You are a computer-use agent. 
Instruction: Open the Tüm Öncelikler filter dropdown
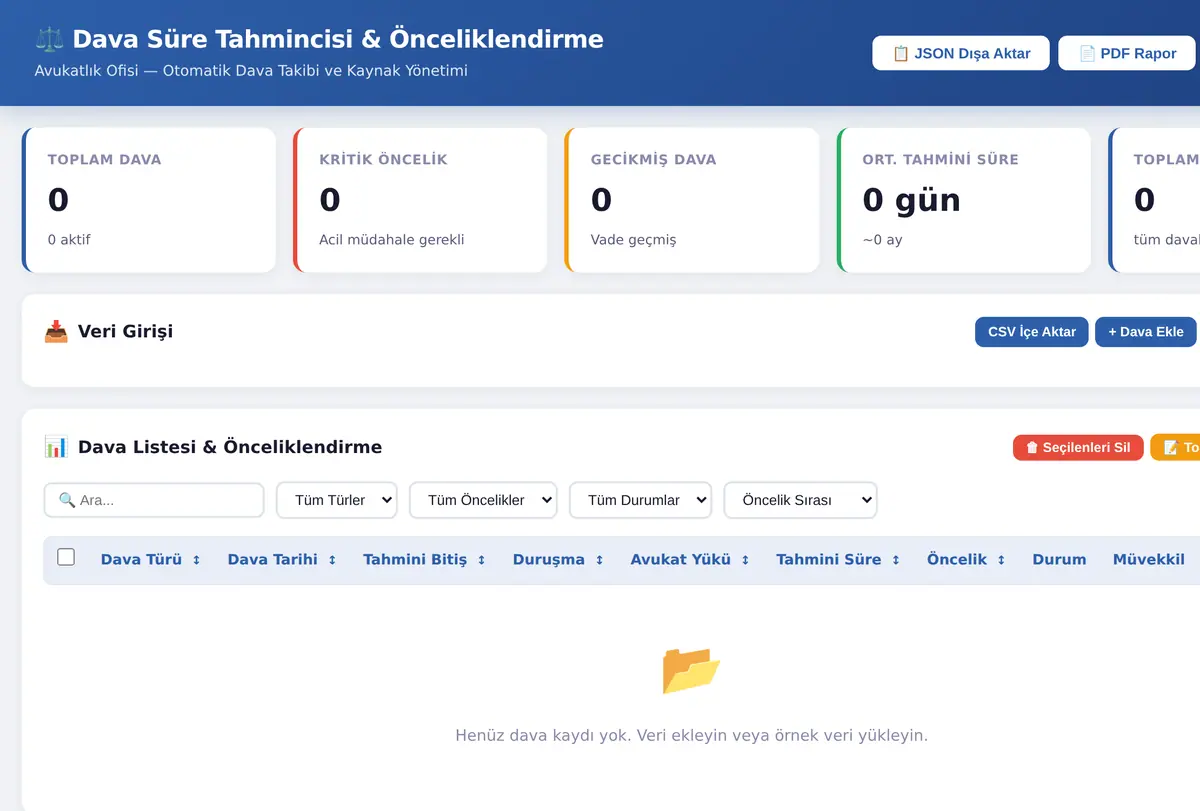coord(483,500)
